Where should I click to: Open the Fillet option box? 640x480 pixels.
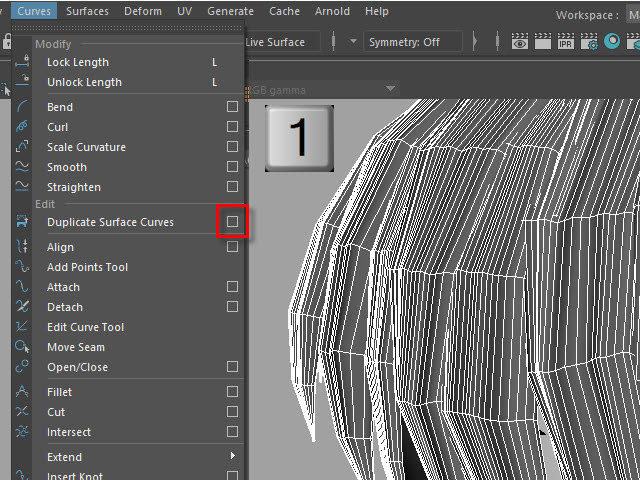pos(232,392)
